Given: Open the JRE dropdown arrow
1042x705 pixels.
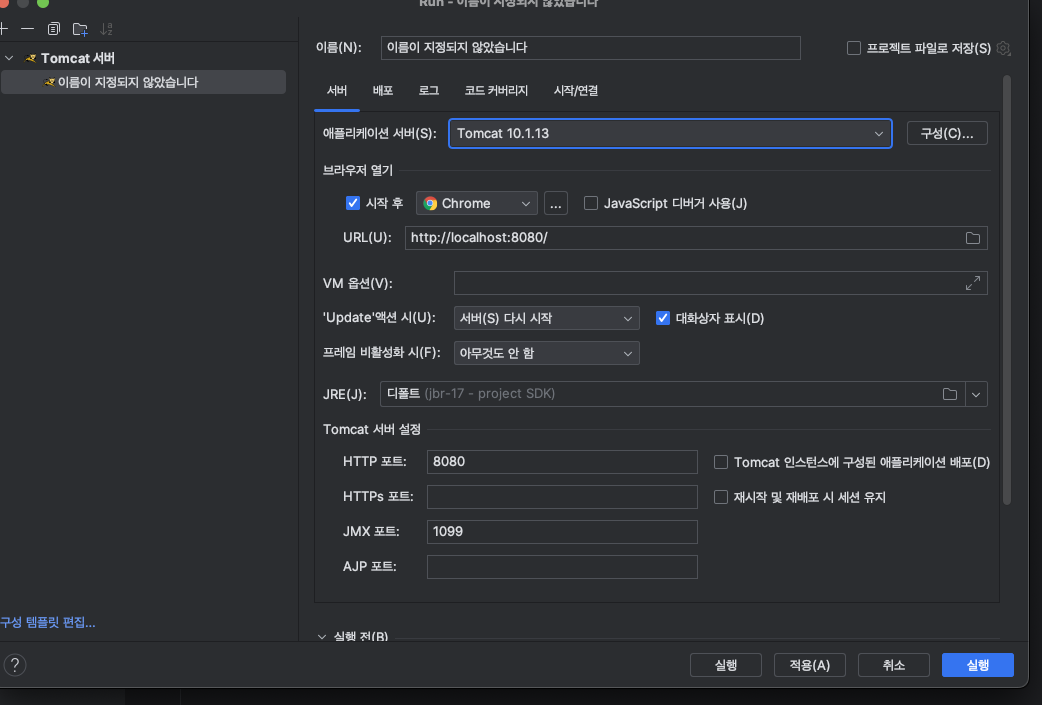Looking at the screenshot, I should (976, 394).
